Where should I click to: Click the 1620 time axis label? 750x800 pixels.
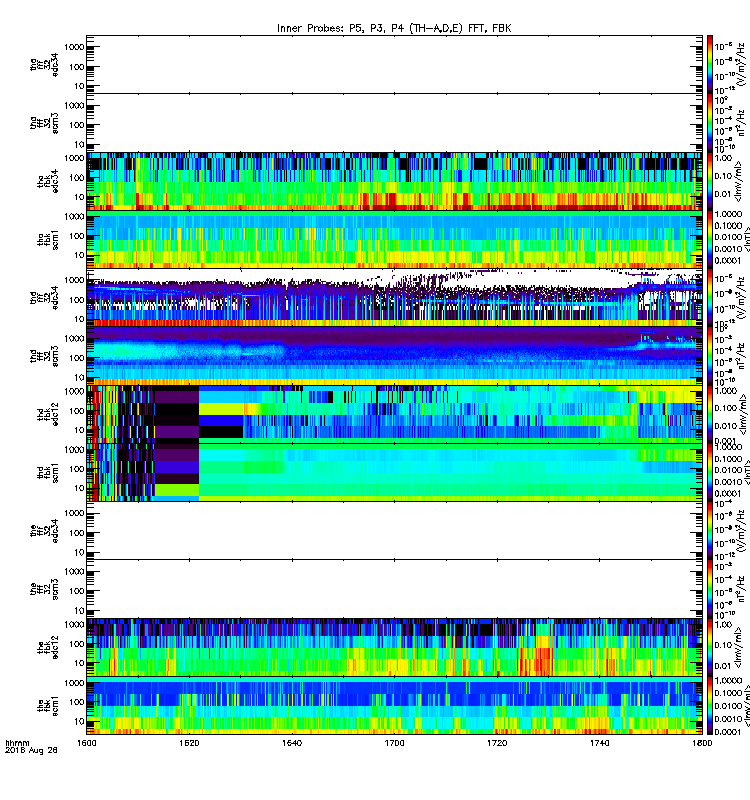(x=189, y=743)
